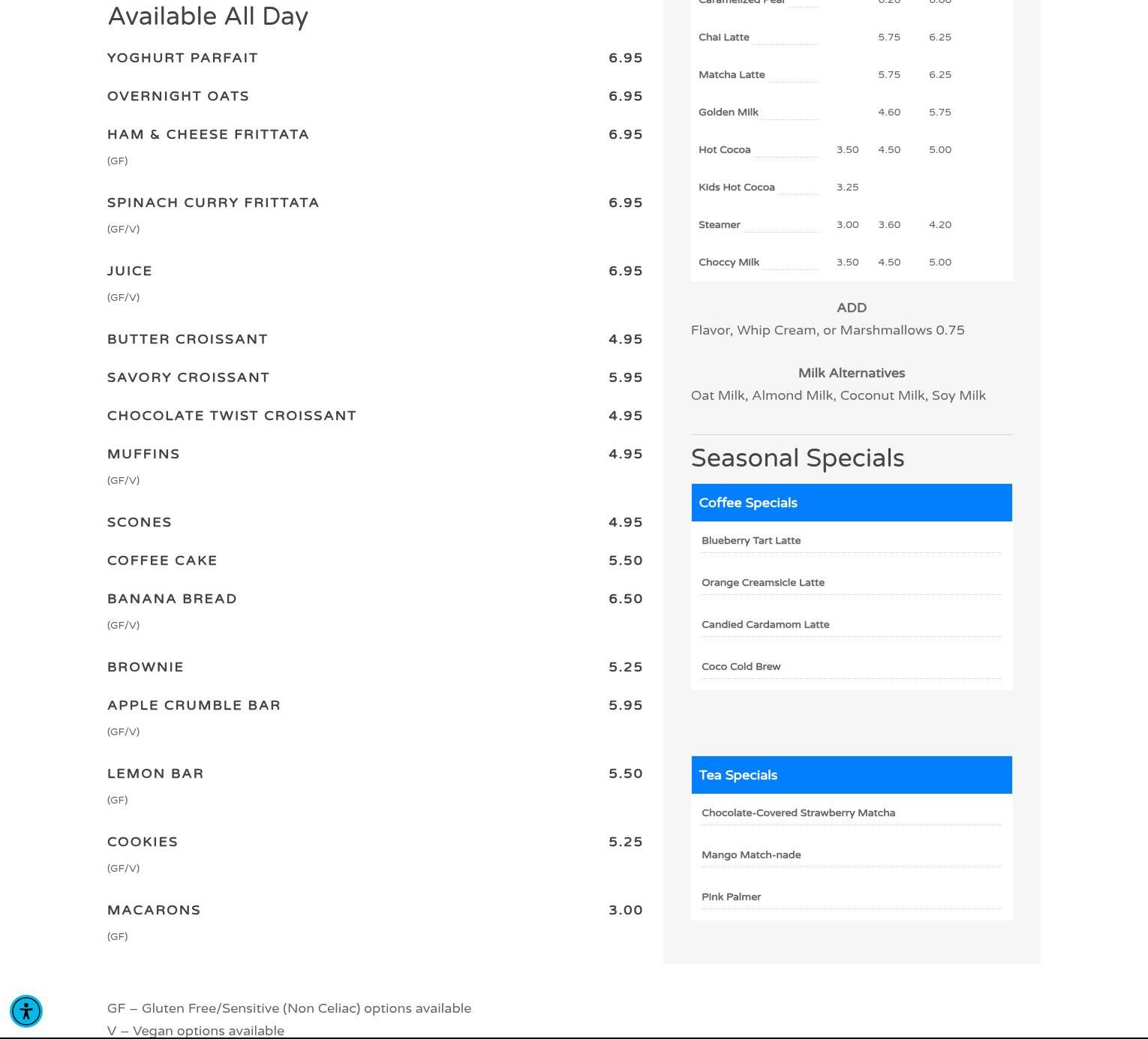
Task: Select the Macarons menu item
Action: [154, 911]
